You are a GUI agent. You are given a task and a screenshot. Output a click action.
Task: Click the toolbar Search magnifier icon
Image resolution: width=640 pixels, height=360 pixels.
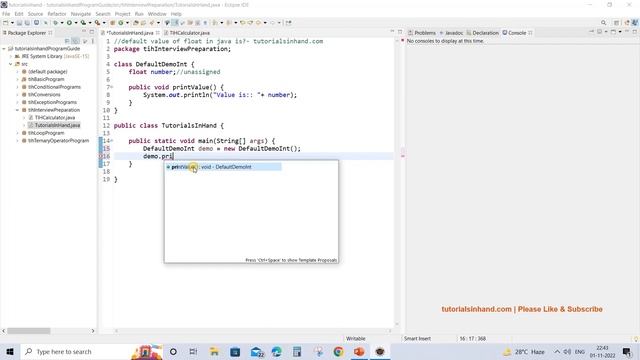tap(603, 23)
